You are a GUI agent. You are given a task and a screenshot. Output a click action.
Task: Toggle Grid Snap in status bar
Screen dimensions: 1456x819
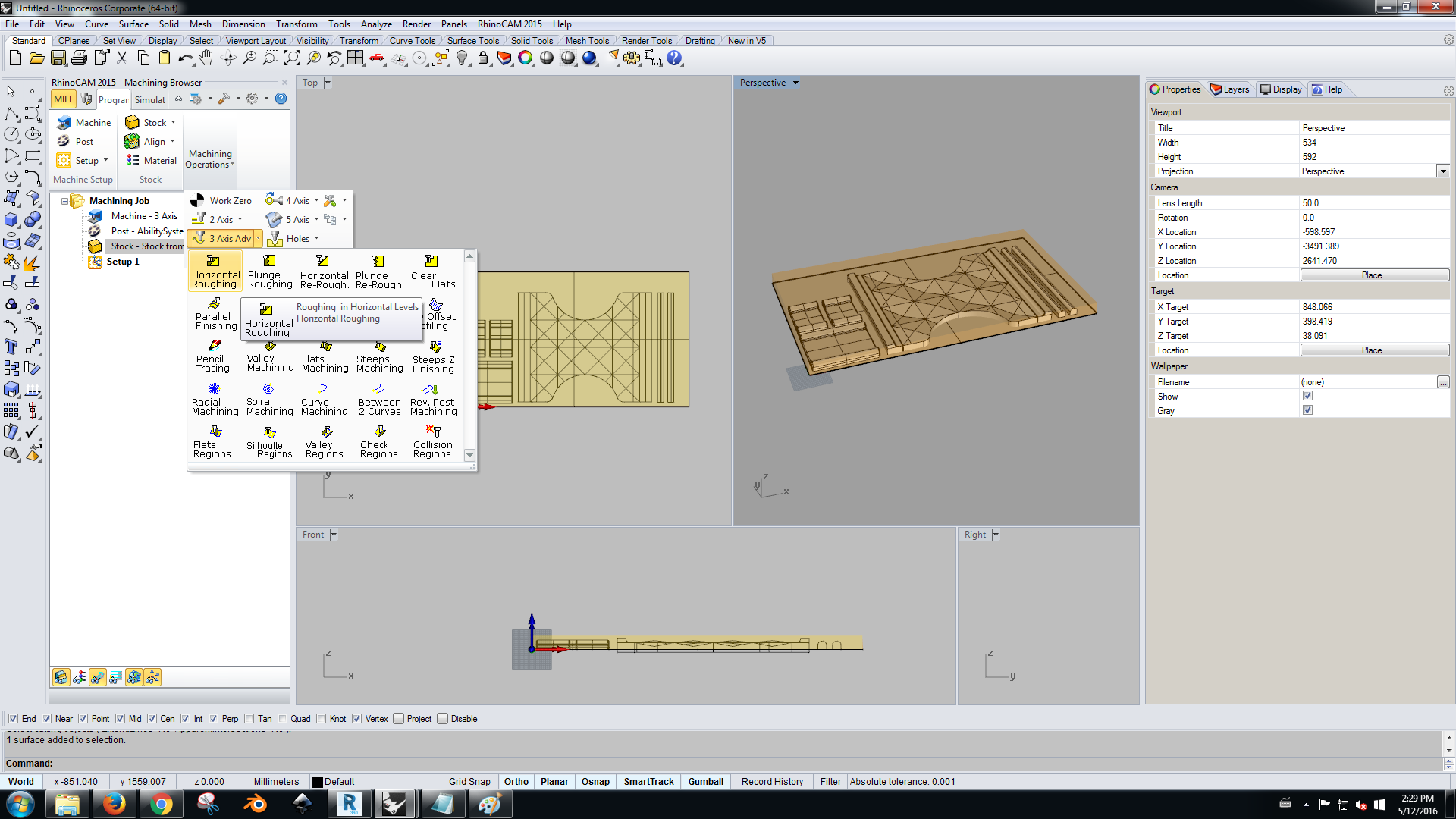(469, 782)
